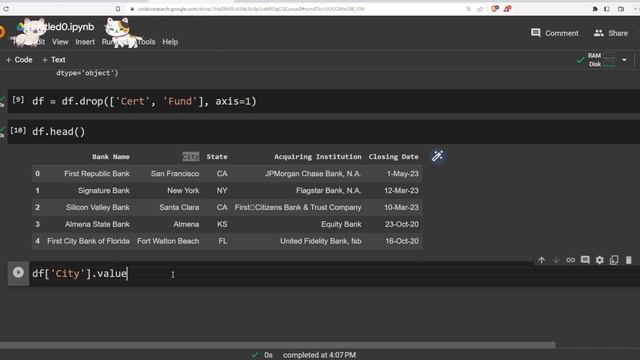Click the Closing Date column header
This screenshot has height=360, width=640.
393,156
